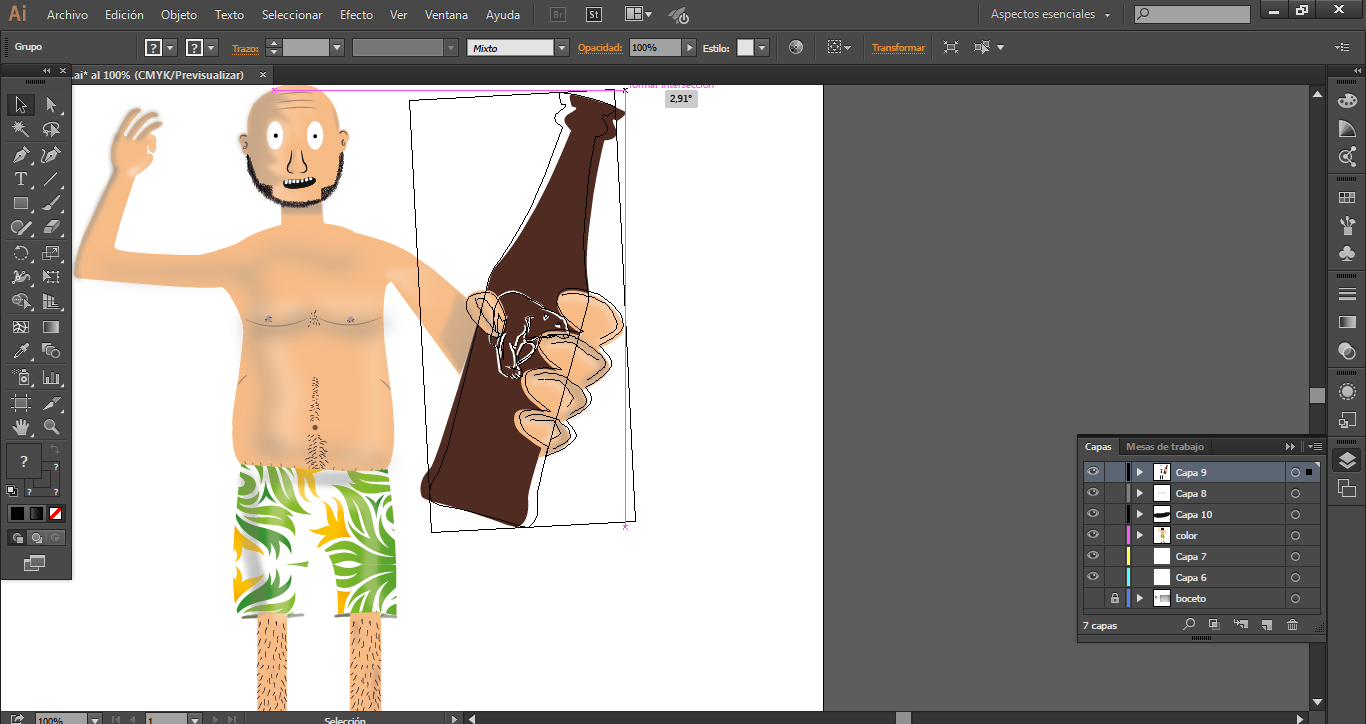Hide the Capa 8 layer

point(1093,493)
